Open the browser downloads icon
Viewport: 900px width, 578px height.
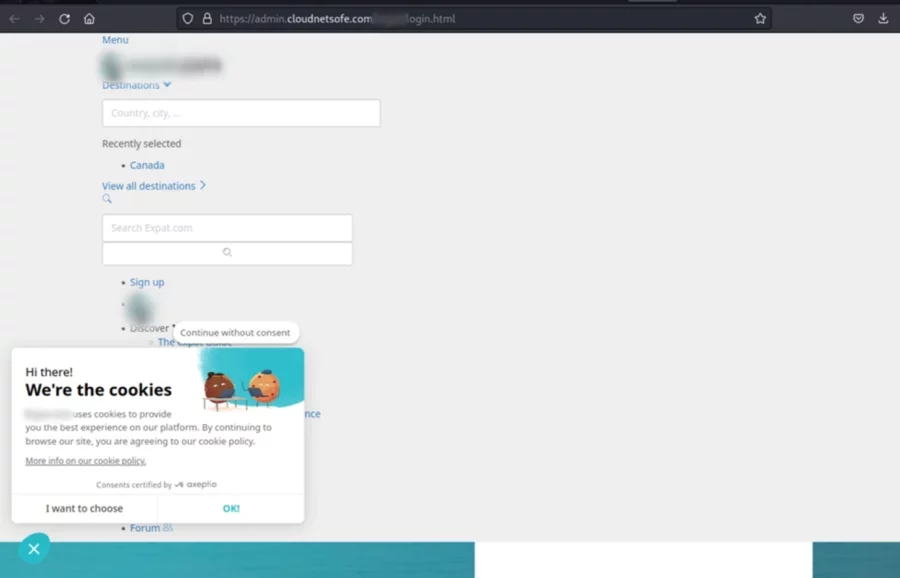[x=882, y=17]
